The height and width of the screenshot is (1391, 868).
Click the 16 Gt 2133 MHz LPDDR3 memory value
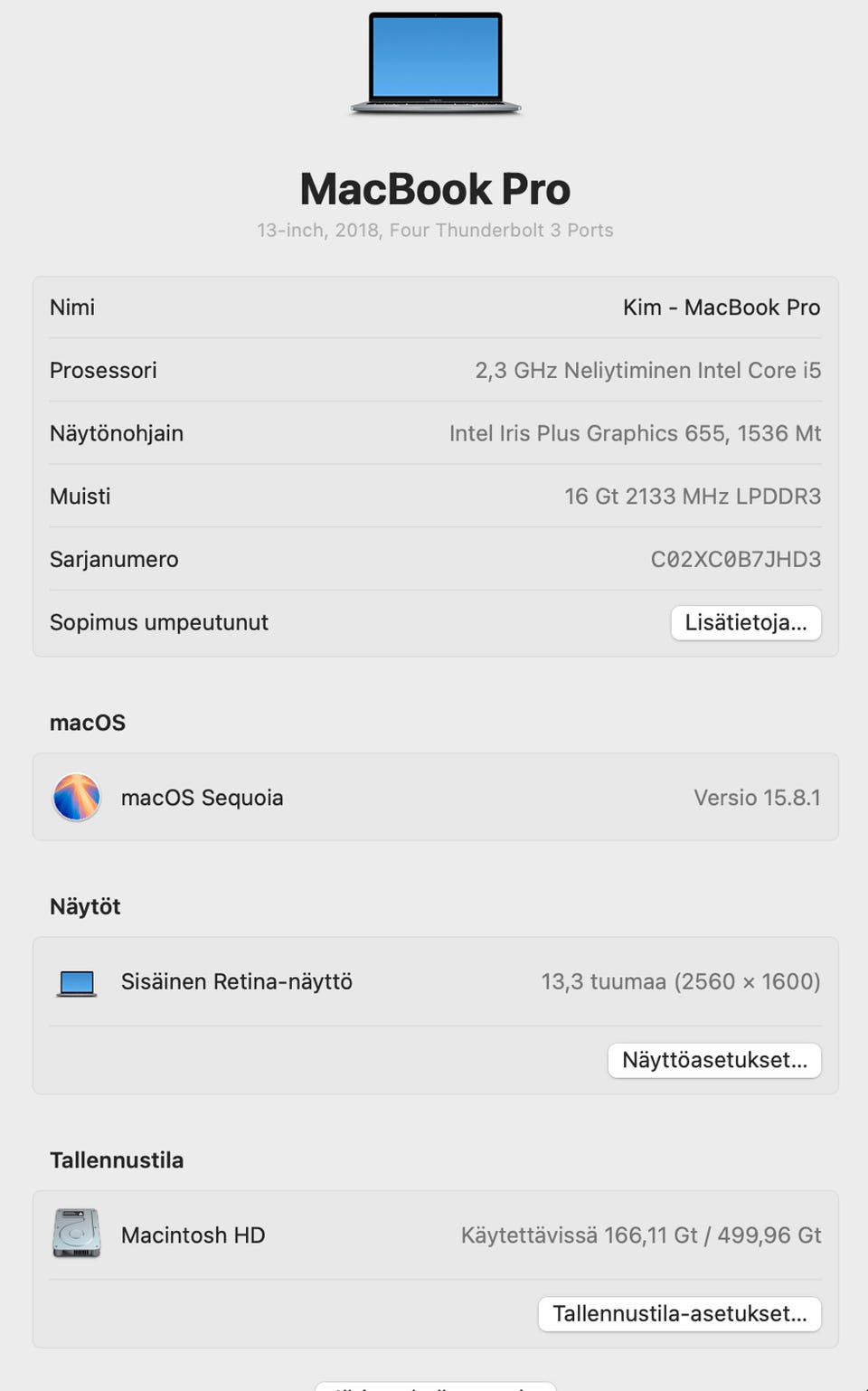pos(693,497)
